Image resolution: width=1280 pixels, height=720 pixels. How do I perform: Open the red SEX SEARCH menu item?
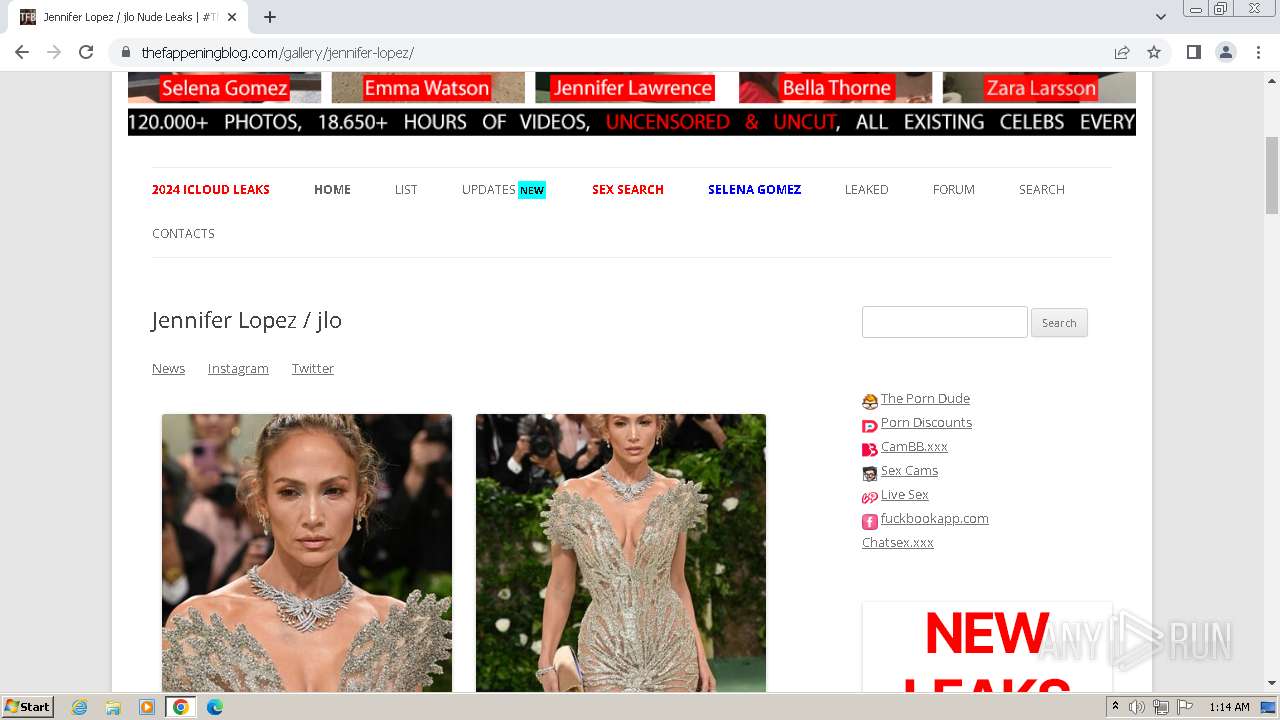628,189
